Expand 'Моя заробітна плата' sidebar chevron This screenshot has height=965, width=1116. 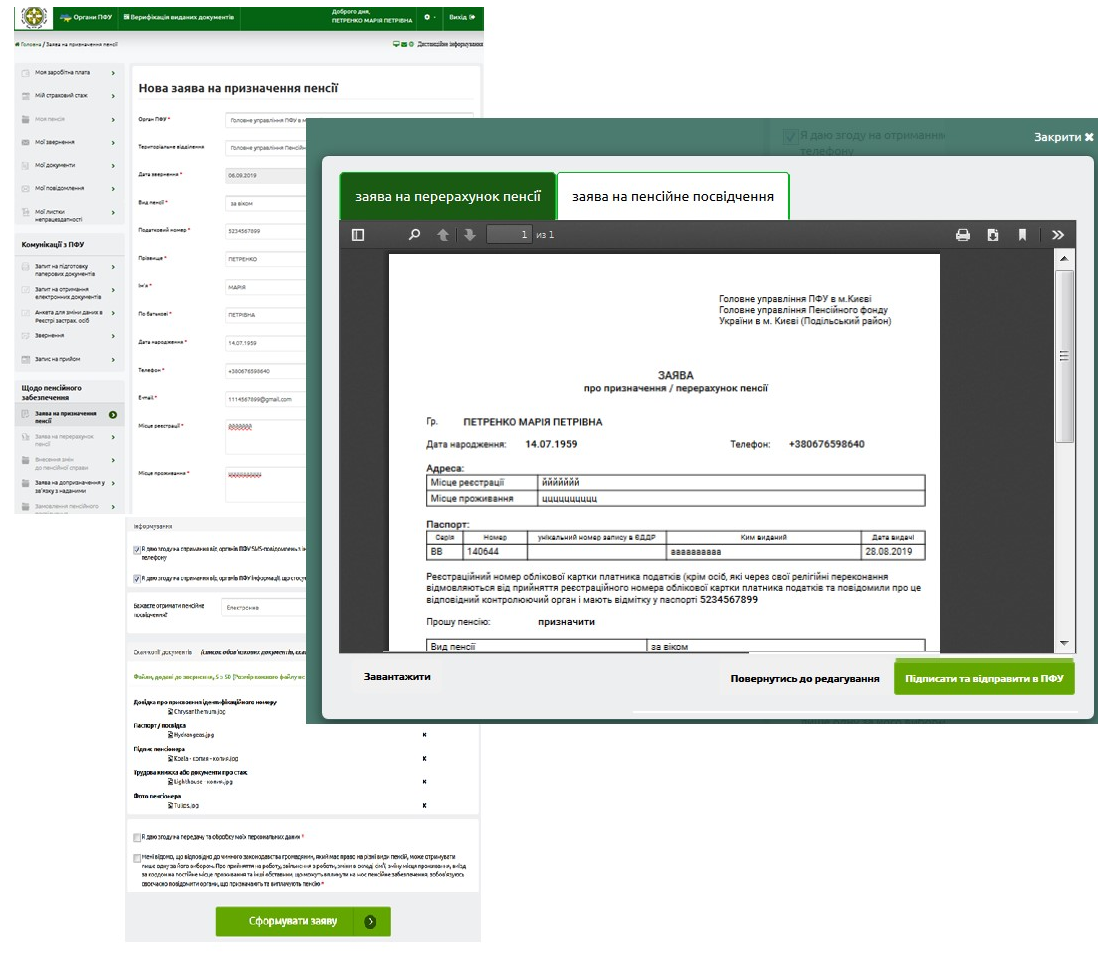(x=113, y=73)
